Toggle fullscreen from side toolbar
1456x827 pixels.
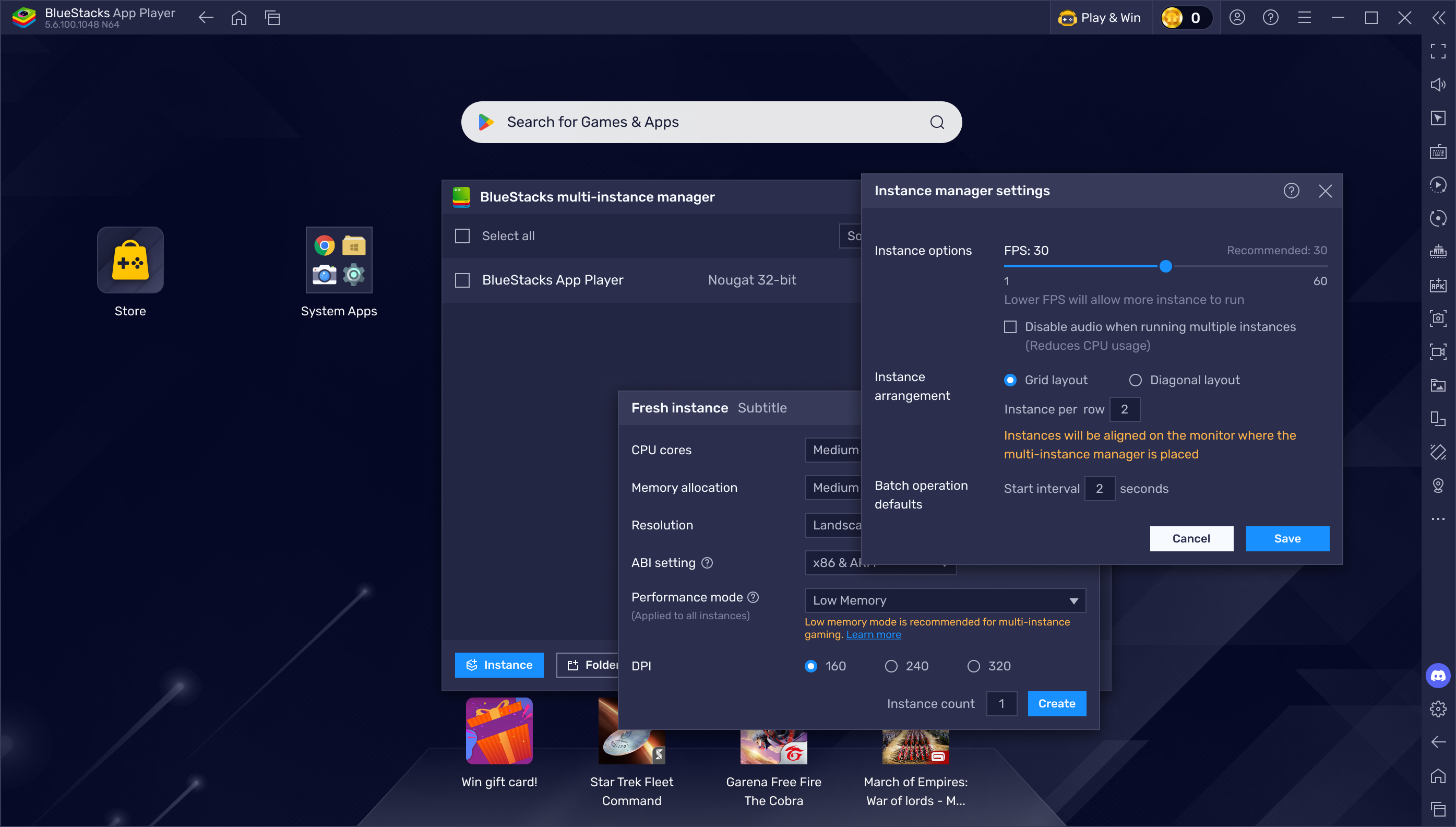1438,51
